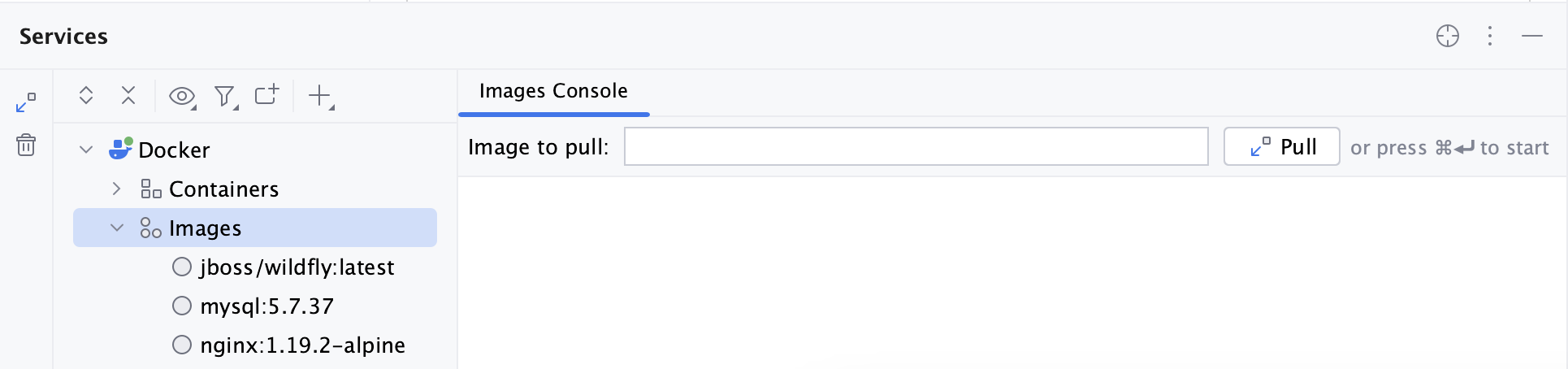Click the crosshair Select Opened Service icon
This screenshot has height=369, width=1568.
1447,36
